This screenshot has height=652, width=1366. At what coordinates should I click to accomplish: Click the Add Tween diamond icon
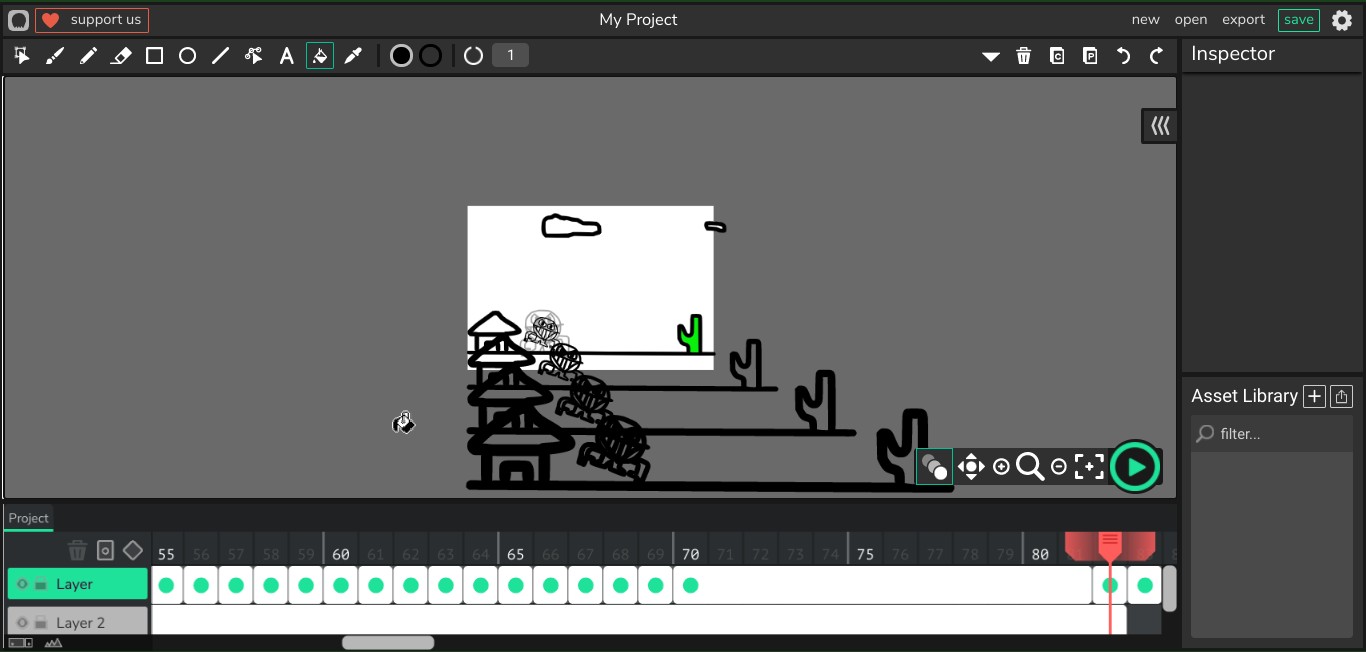coord(133,550)
